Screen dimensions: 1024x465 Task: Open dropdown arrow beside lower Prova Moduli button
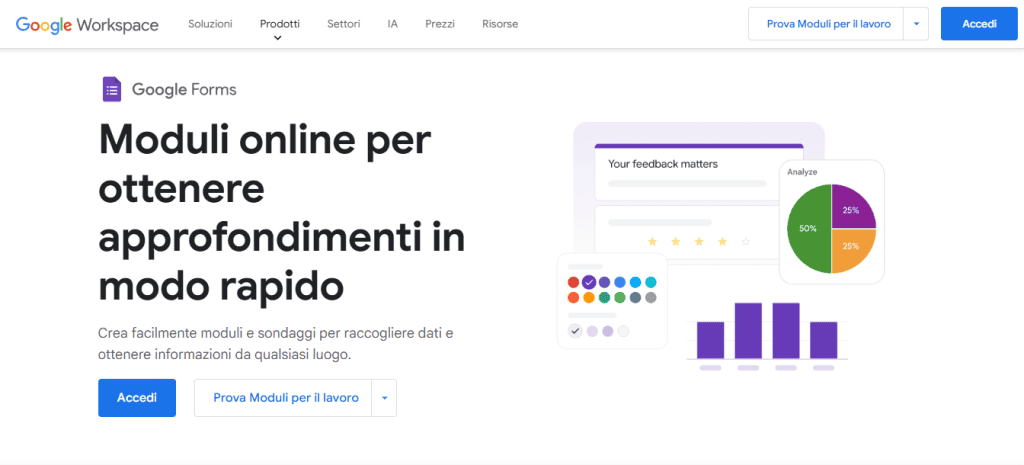click(384, 398)
